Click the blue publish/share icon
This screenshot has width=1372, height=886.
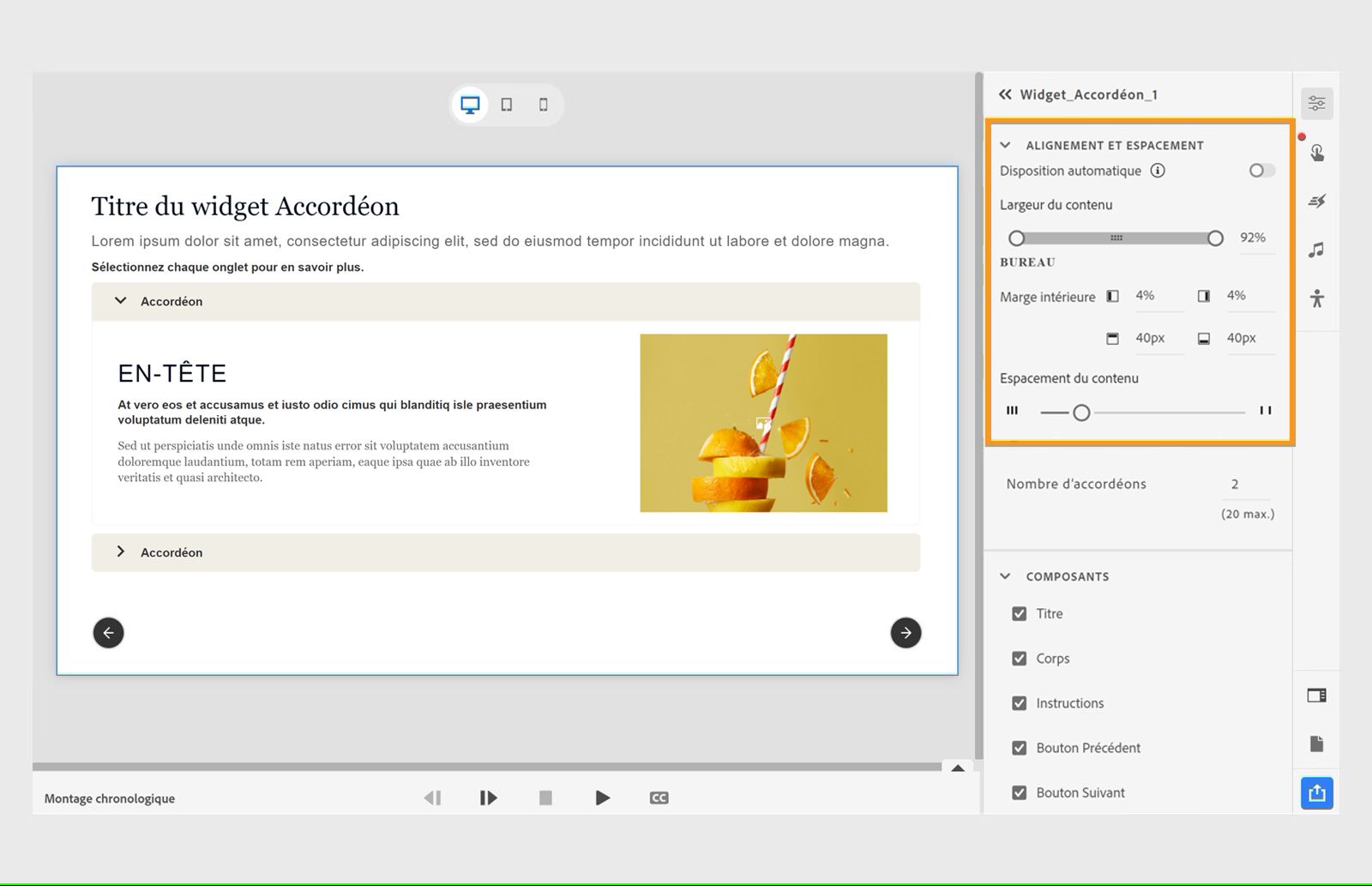[x=1317, y=793]
